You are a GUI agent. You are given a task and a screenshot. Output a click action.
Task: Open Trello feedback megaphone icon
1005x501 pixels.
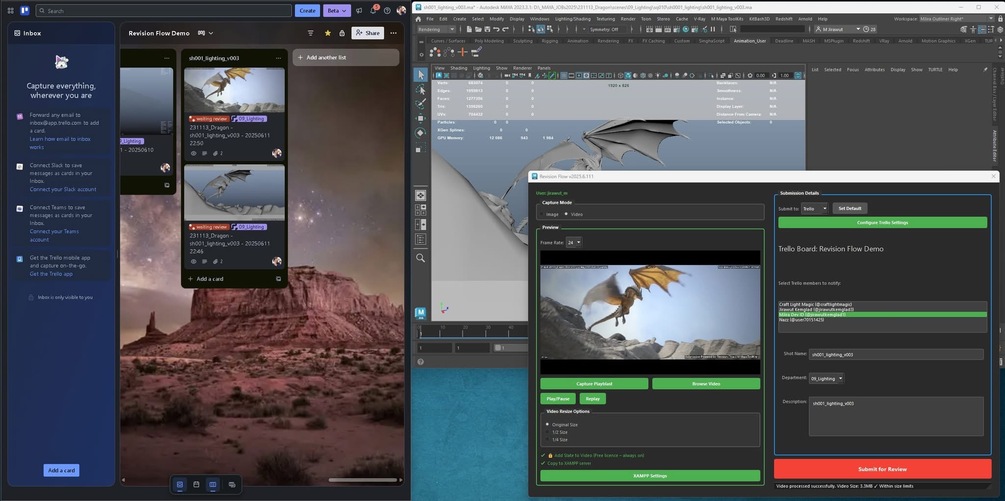coord(360,11)
